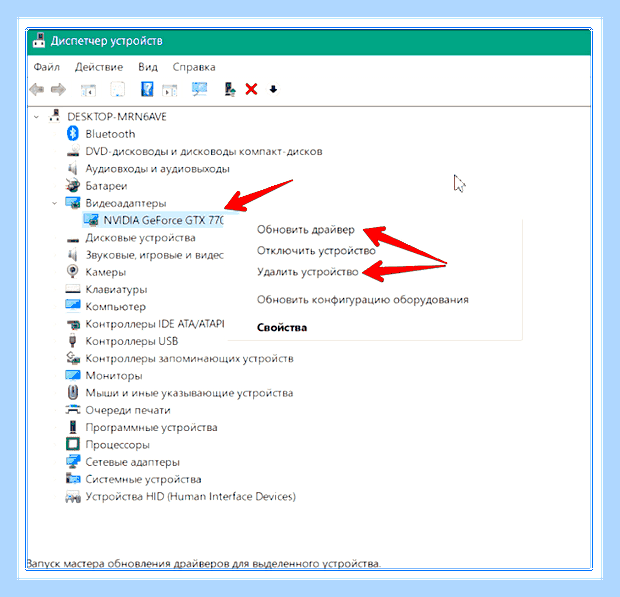The width and height of the screenshot is (620, 597).
Task: Open Свойства from the context menu
Action: coord(282,327)
